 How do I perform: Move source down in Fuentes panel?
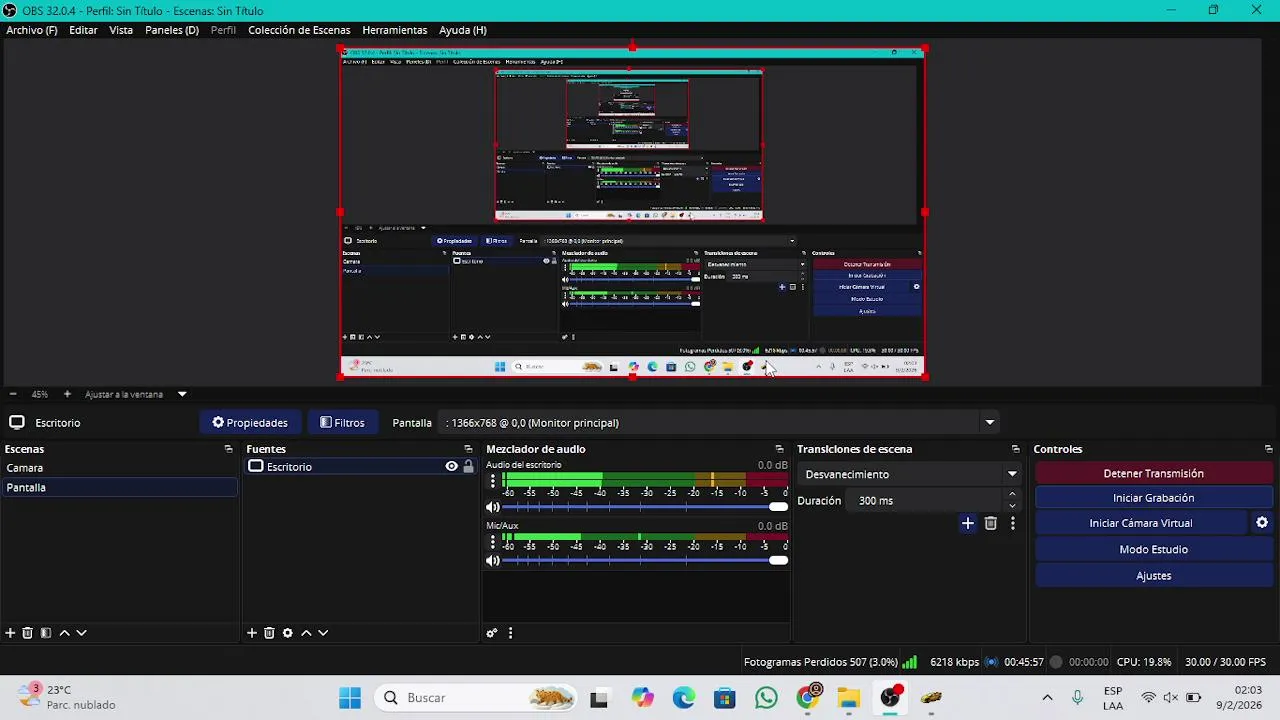coord(322,633)
